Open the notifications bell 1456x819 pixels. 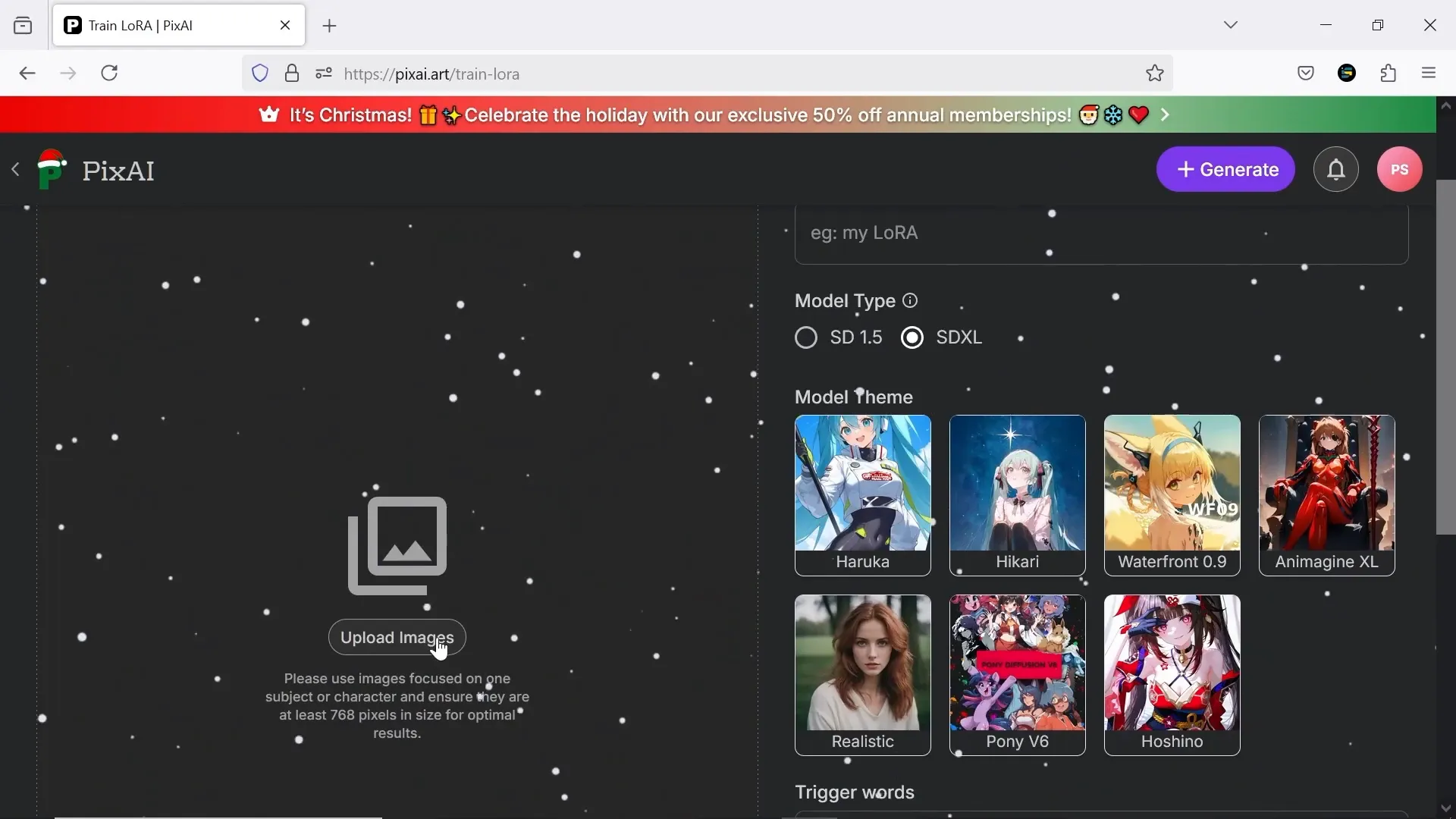pyautogui.click(x=1336, y=169)
